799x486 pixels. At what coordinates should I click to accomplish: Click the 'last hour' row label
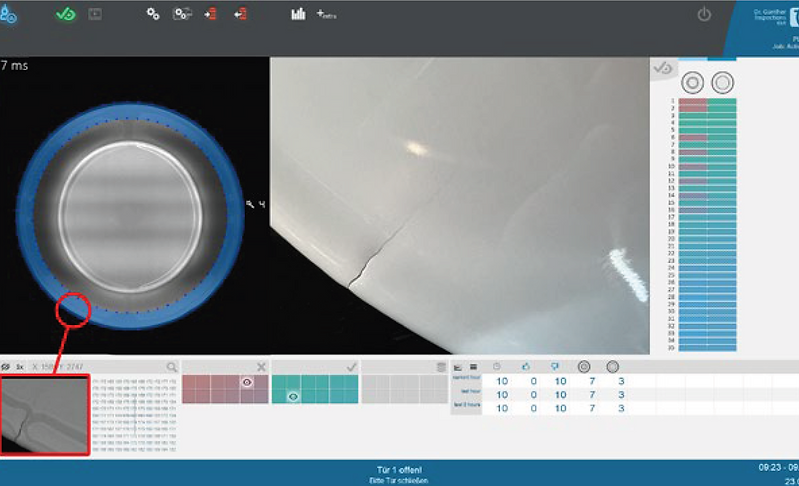[x=471, y=391]
